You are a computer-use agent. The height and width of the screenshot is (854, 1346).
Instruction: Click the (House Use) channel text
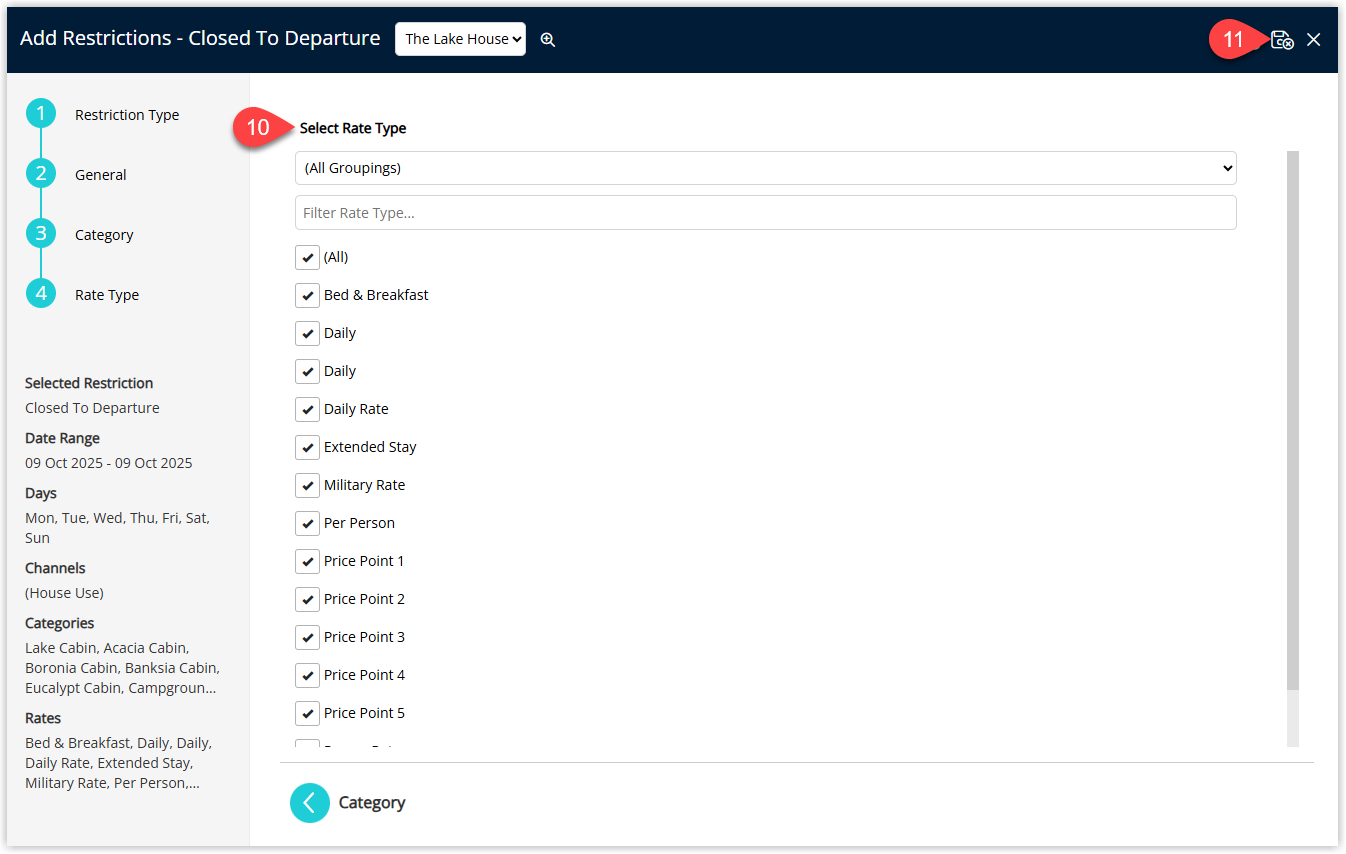[x=64, y=593]
